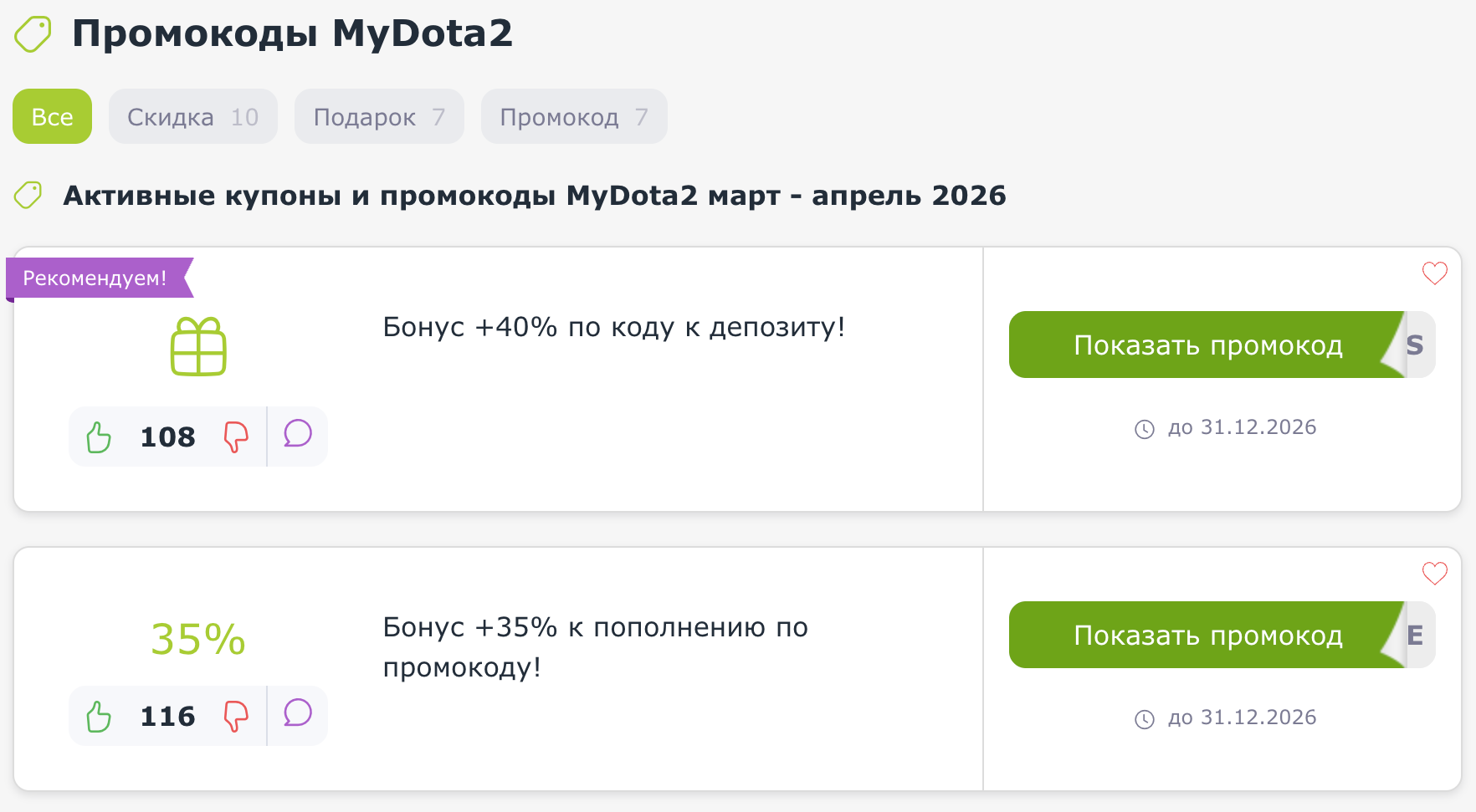Viewport: 1476px width, 812px height.
Task: Show the promo code for the 35% bonus
Action: point(1208,635)
